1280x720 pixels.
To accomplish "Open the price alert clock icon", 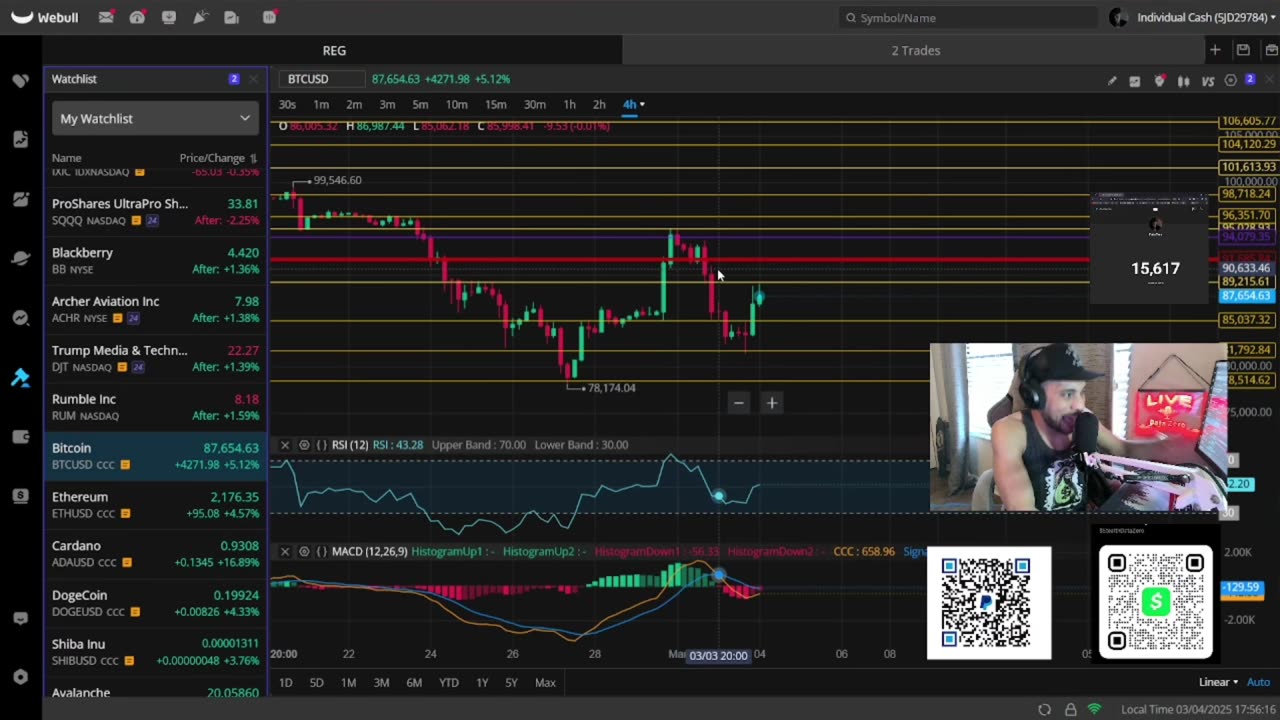I will point(1159,80).
